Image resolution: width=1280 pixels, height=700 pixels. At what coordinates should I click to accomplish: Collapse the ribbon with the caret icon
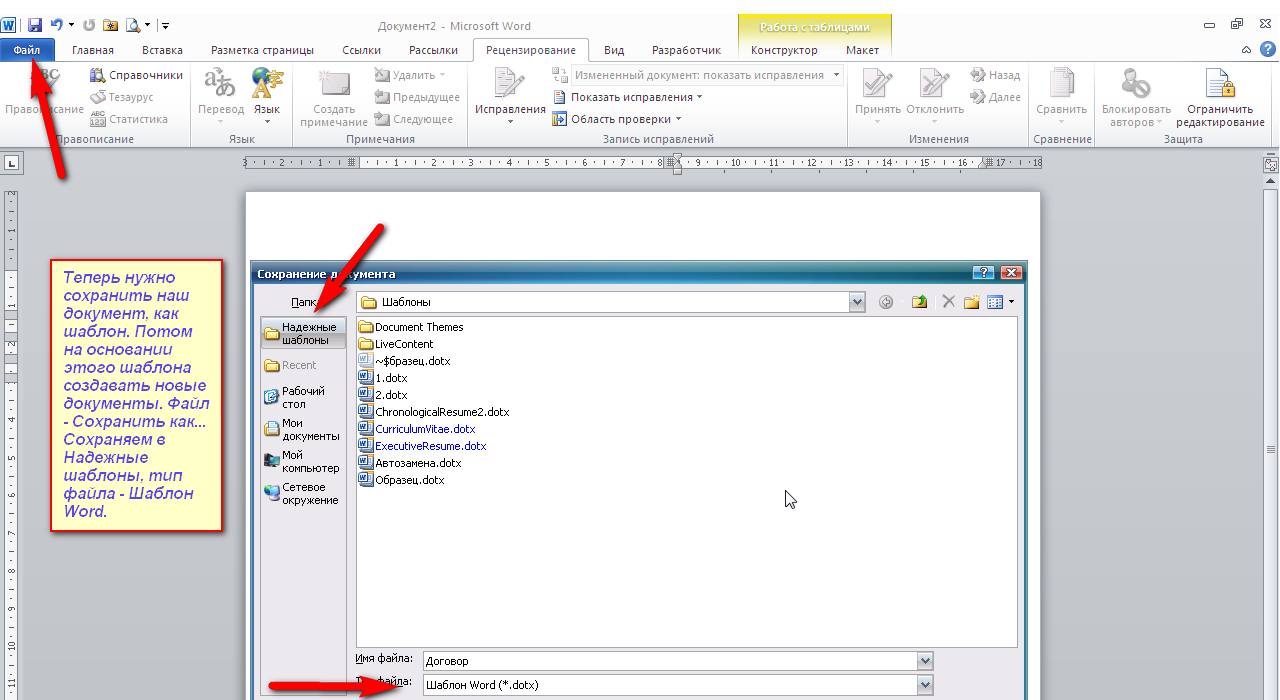click(x=1246, y=49)
